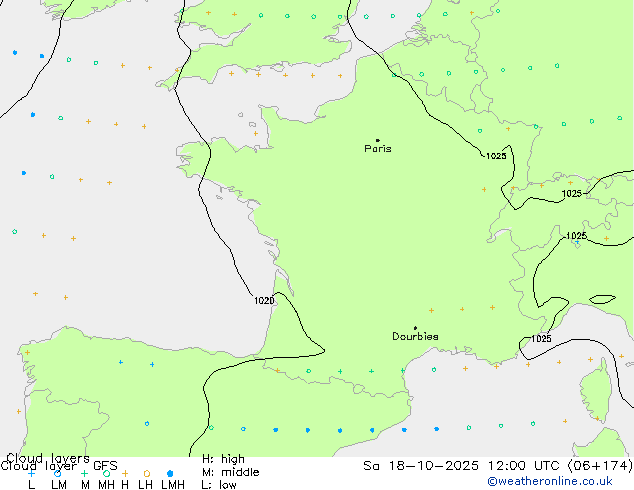Click the green circle MH legend symbol
The width and height of the screenshot is (634, 490).
(106, 473)
